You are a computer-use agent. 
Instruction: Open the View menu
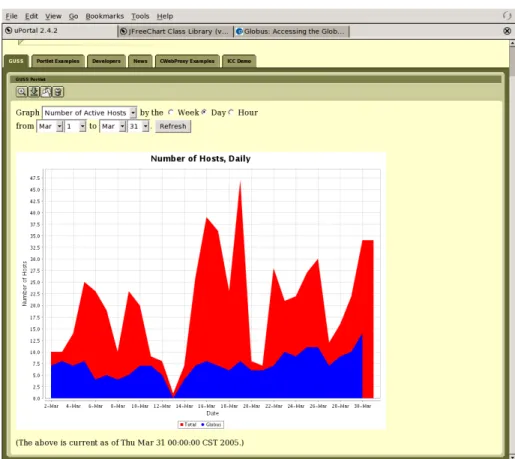(x=53, y=16)
